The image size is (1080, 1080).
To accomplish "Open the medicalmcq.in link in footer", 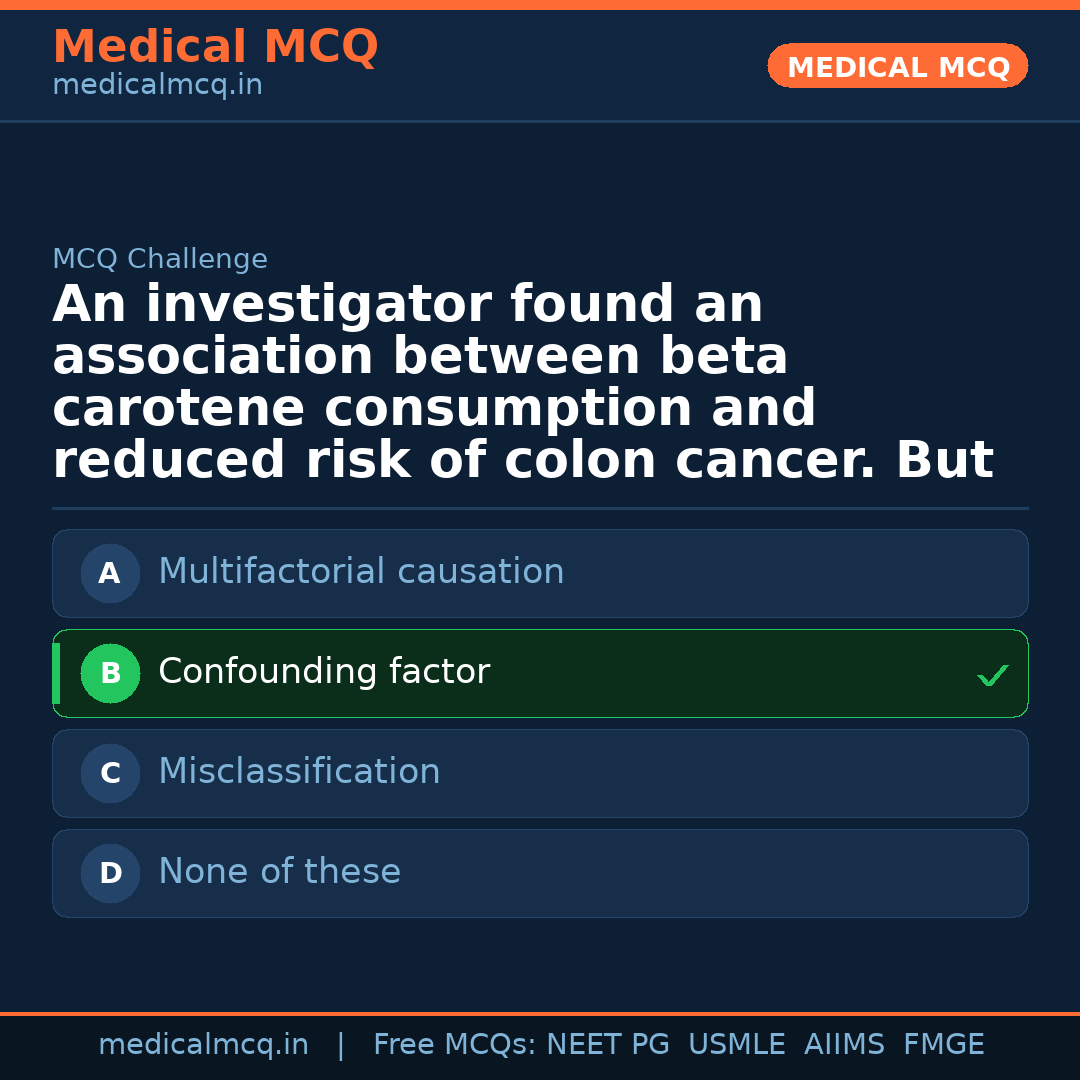I will (203, 1045).
